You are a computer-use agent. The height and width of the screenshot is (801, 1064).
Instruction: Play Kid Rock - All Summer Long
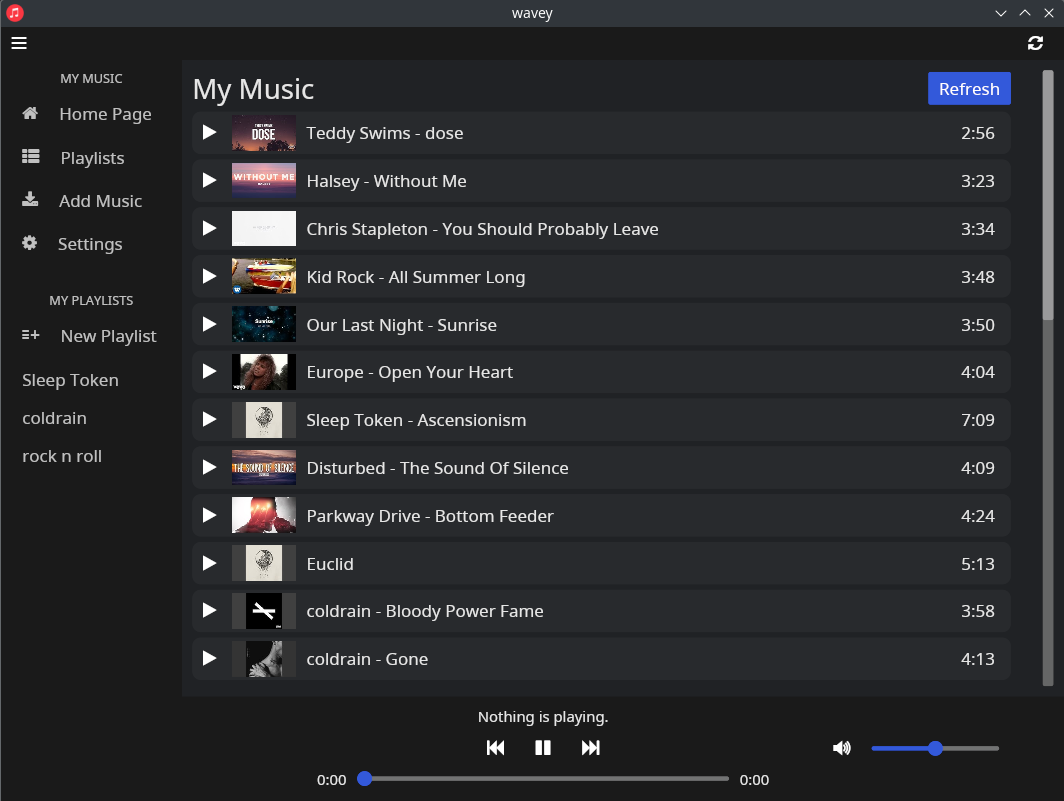(210, 276)
